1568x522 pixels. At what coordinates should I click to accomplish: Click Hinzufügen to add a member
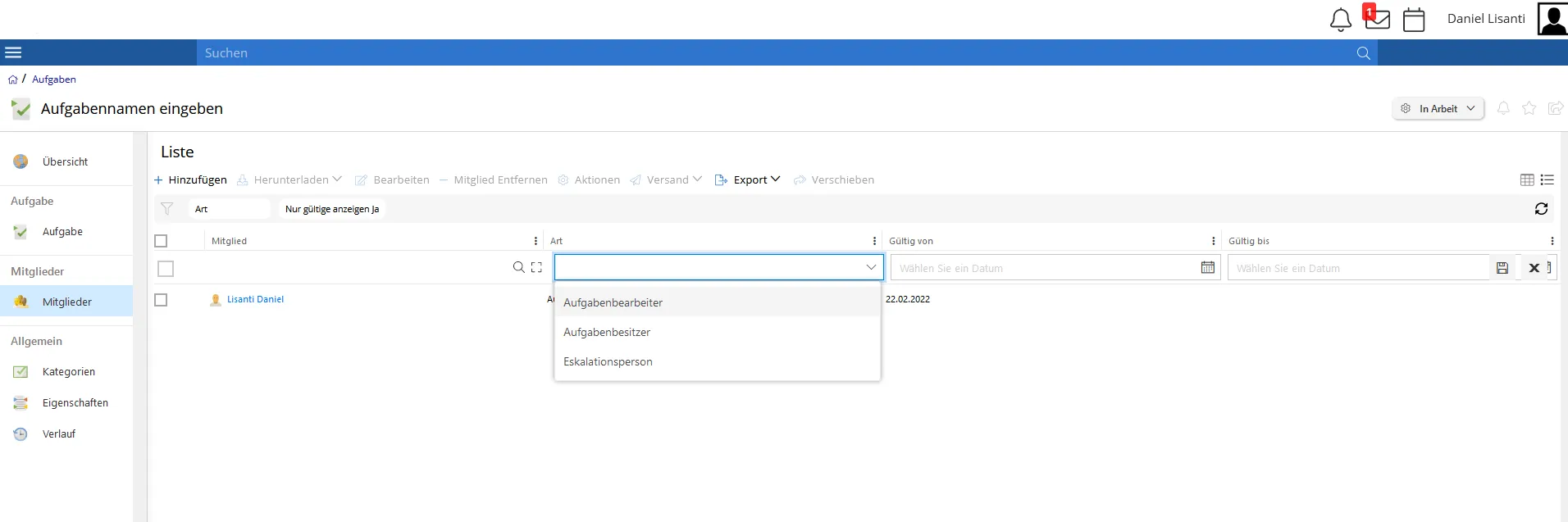[x=190, y=179]
